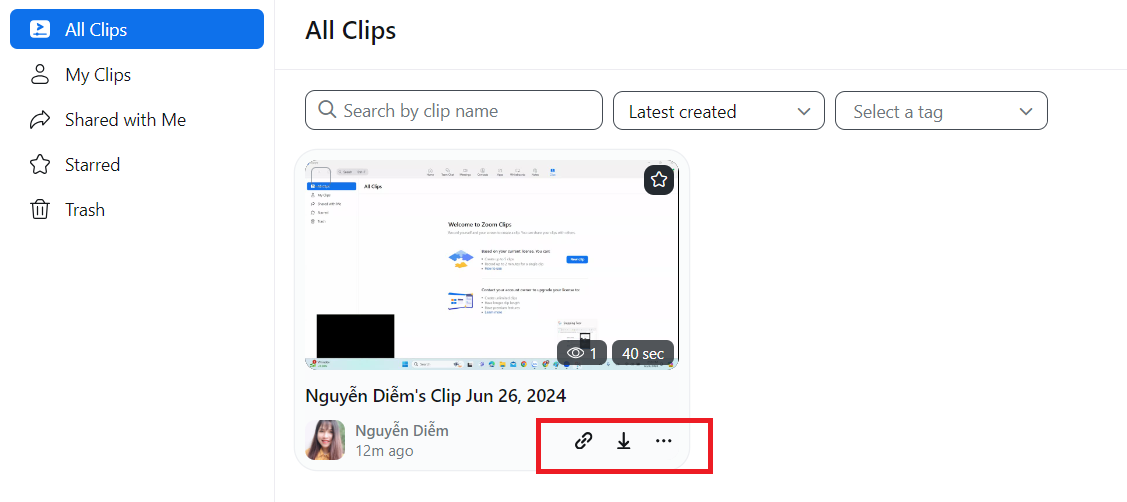This screenshot has height=502, width=1127.
Task: Click the 12m ago timestamp
Action: pos(384,451)
